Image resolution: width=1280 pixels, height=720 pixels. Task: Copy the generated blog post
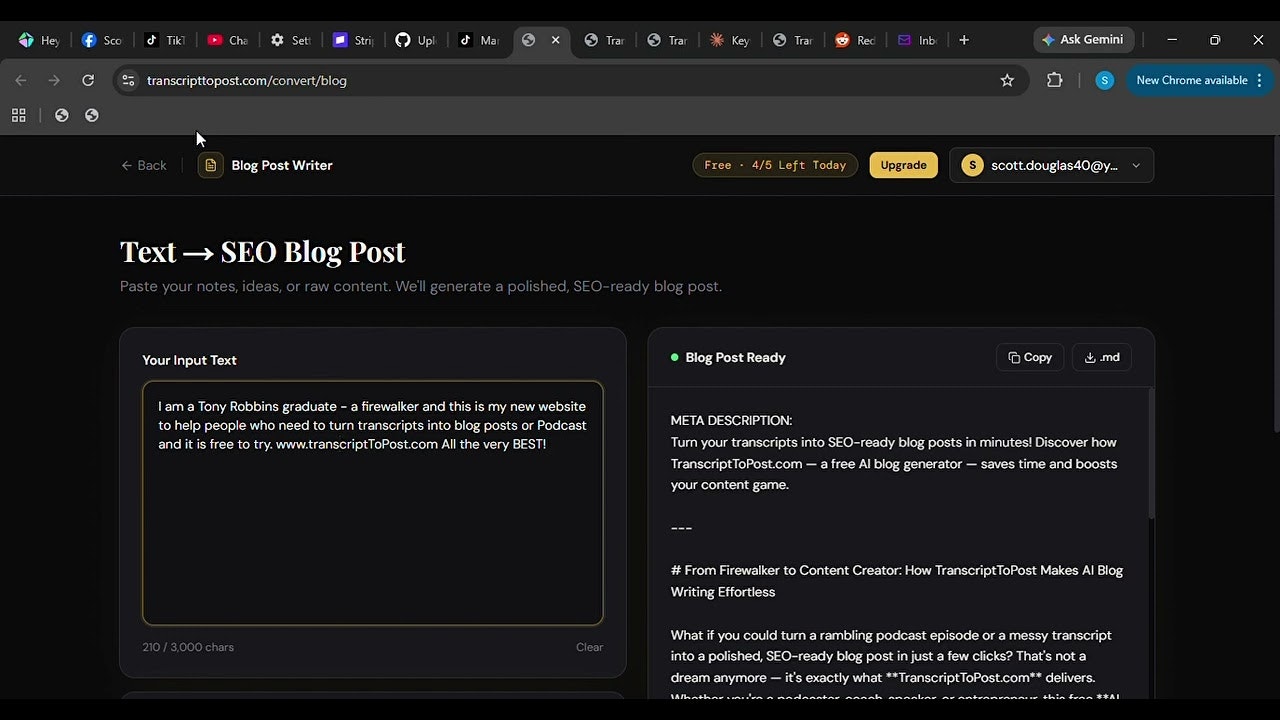pyautogui.click(x=1030, y=357)
